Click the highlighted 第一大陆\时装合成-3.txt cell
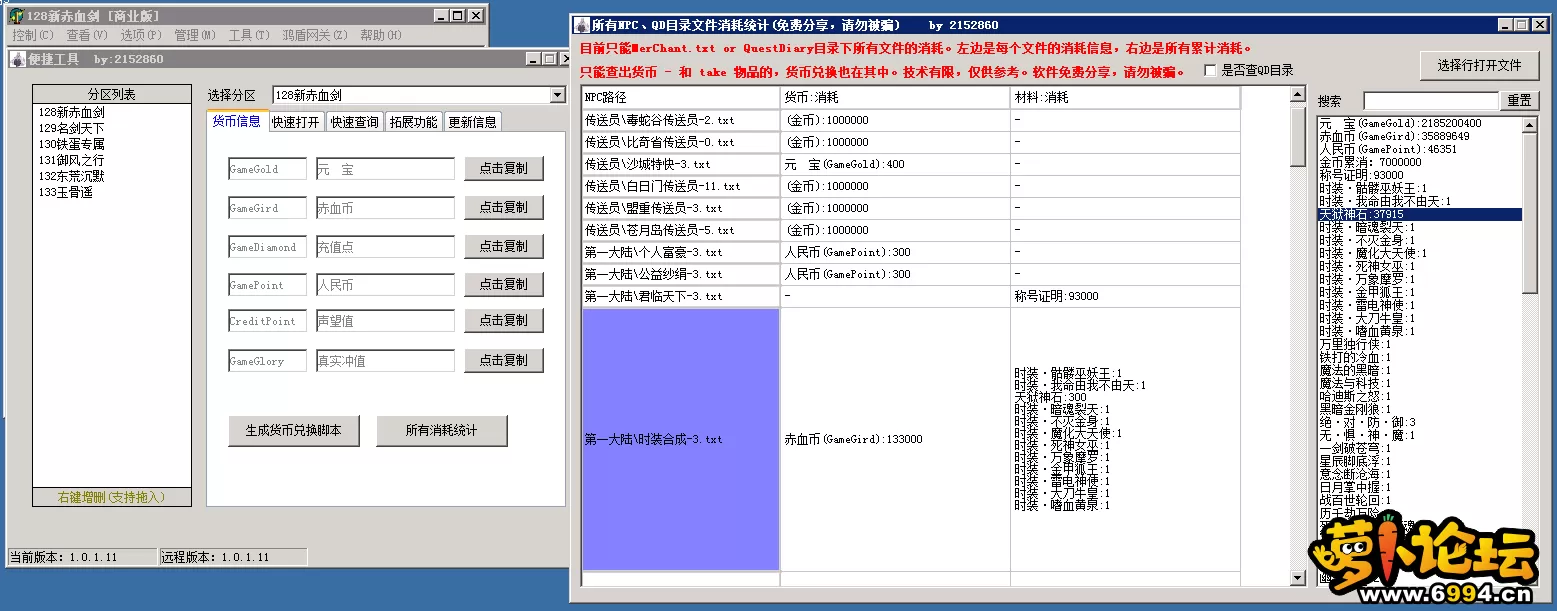The width and height of the screenshot is (1557, 611). [681, 439]
